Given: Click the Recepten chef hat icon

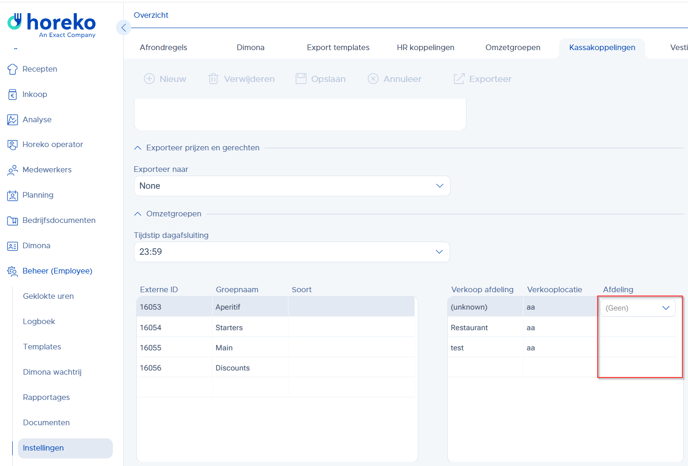Looking at the screenshot, I should [x=12, y=69].
